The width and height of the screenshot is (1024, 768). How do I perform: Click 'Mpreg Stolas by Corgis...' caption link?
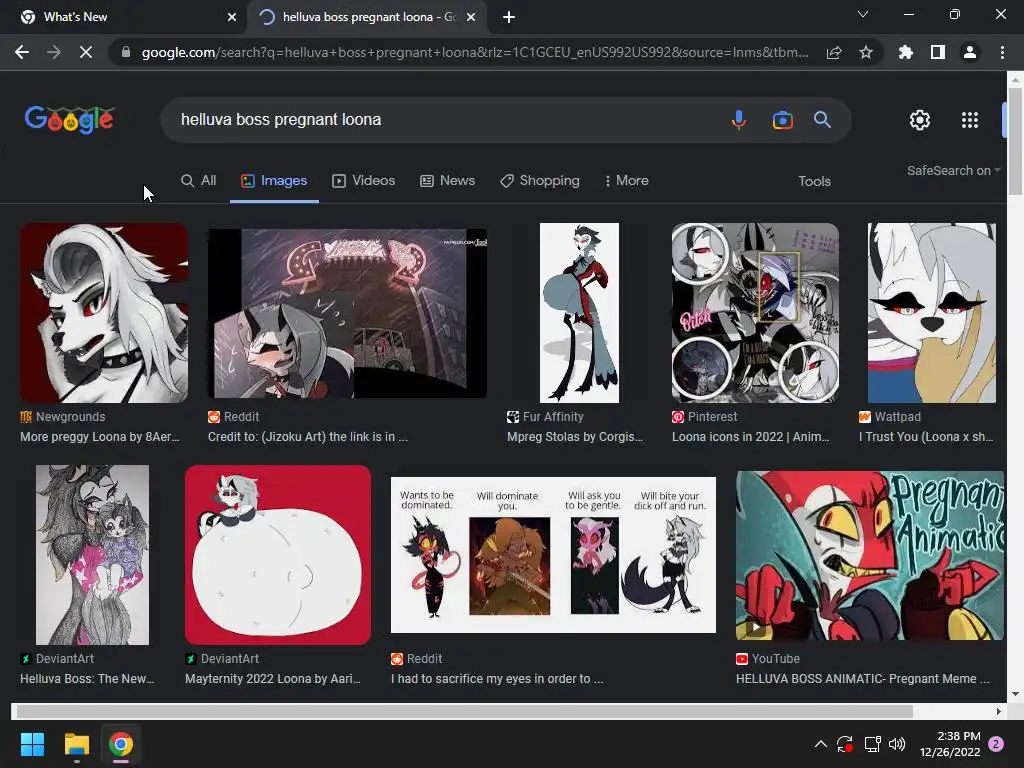click(x=575, y=437)
